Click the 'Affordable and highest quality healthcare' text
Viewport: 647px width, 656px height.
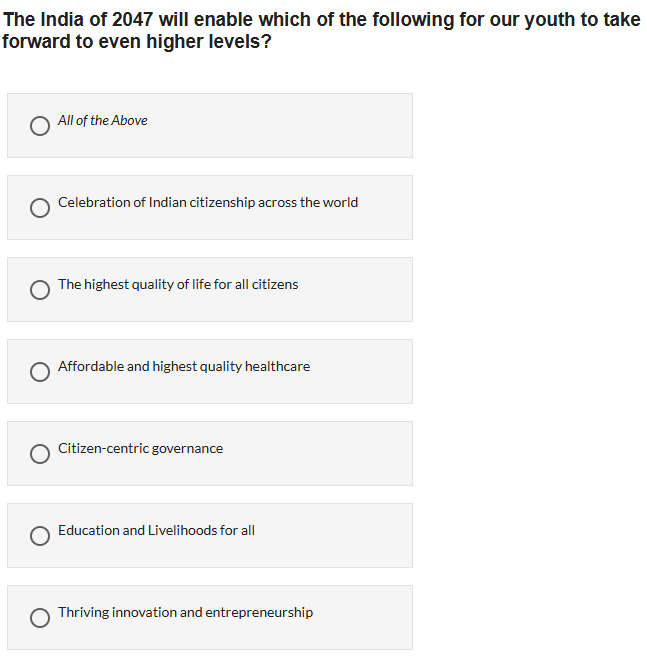click(183, 367)
